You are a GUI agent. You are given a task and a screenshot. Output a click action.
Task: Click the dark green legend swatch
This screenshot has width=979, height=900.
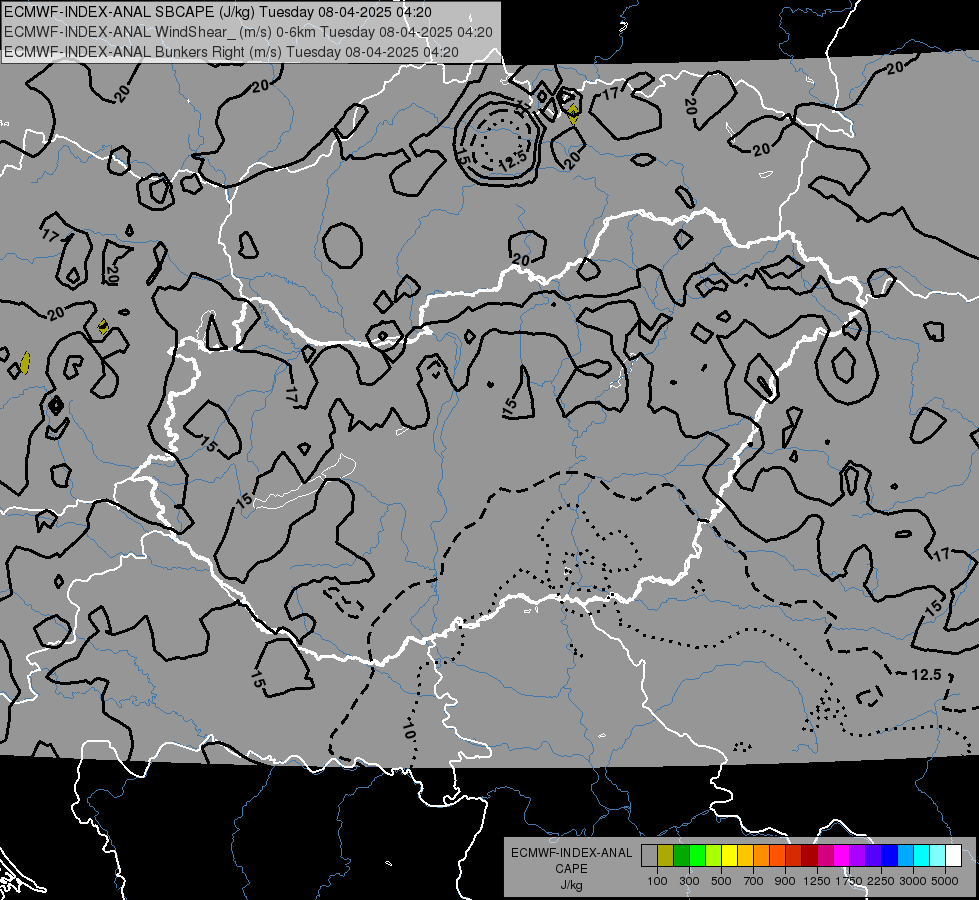pos(681,856)
